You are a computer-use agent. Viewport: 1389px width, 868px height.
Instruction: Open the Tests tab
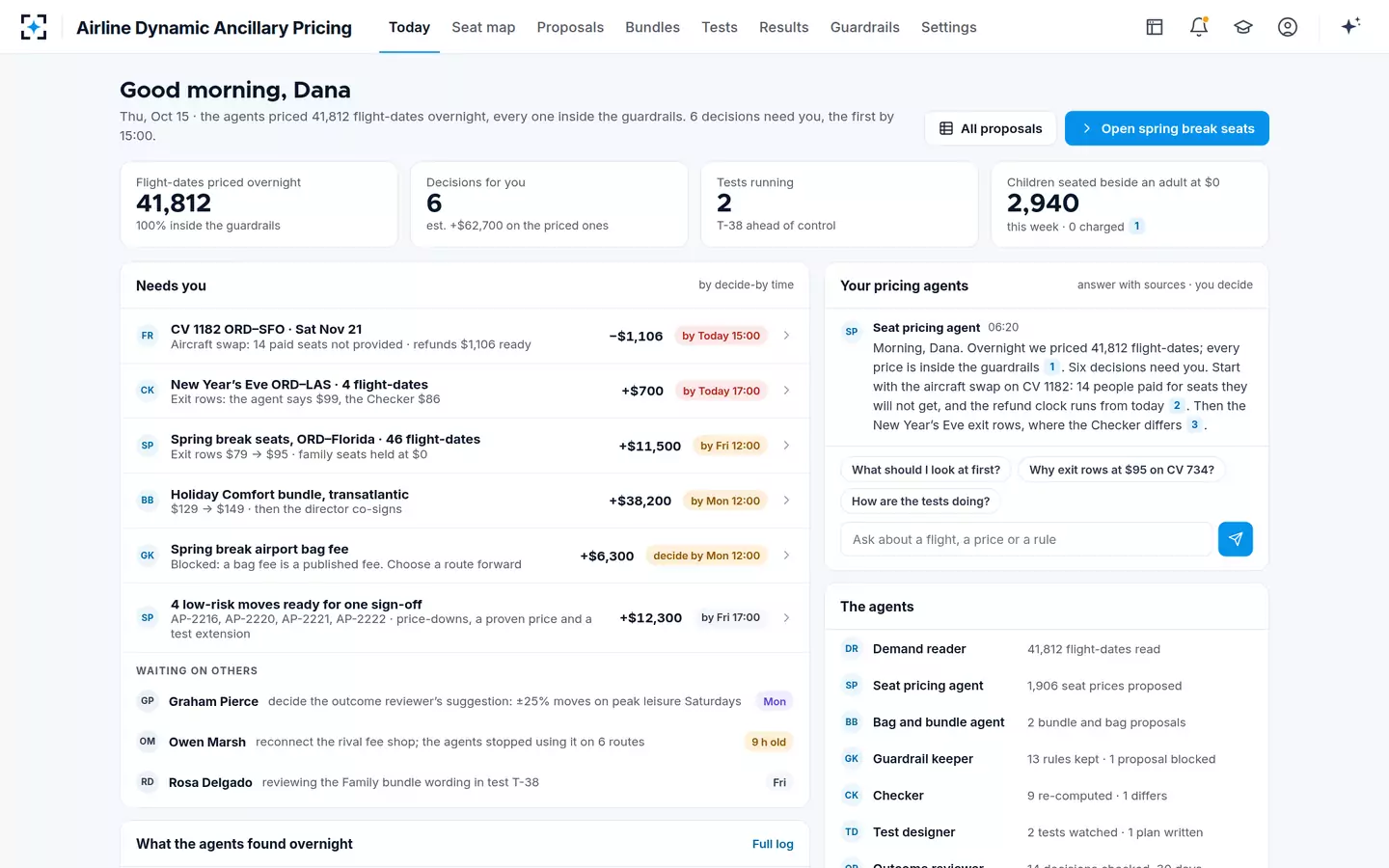pyautogui.click(x=720, y=27)
